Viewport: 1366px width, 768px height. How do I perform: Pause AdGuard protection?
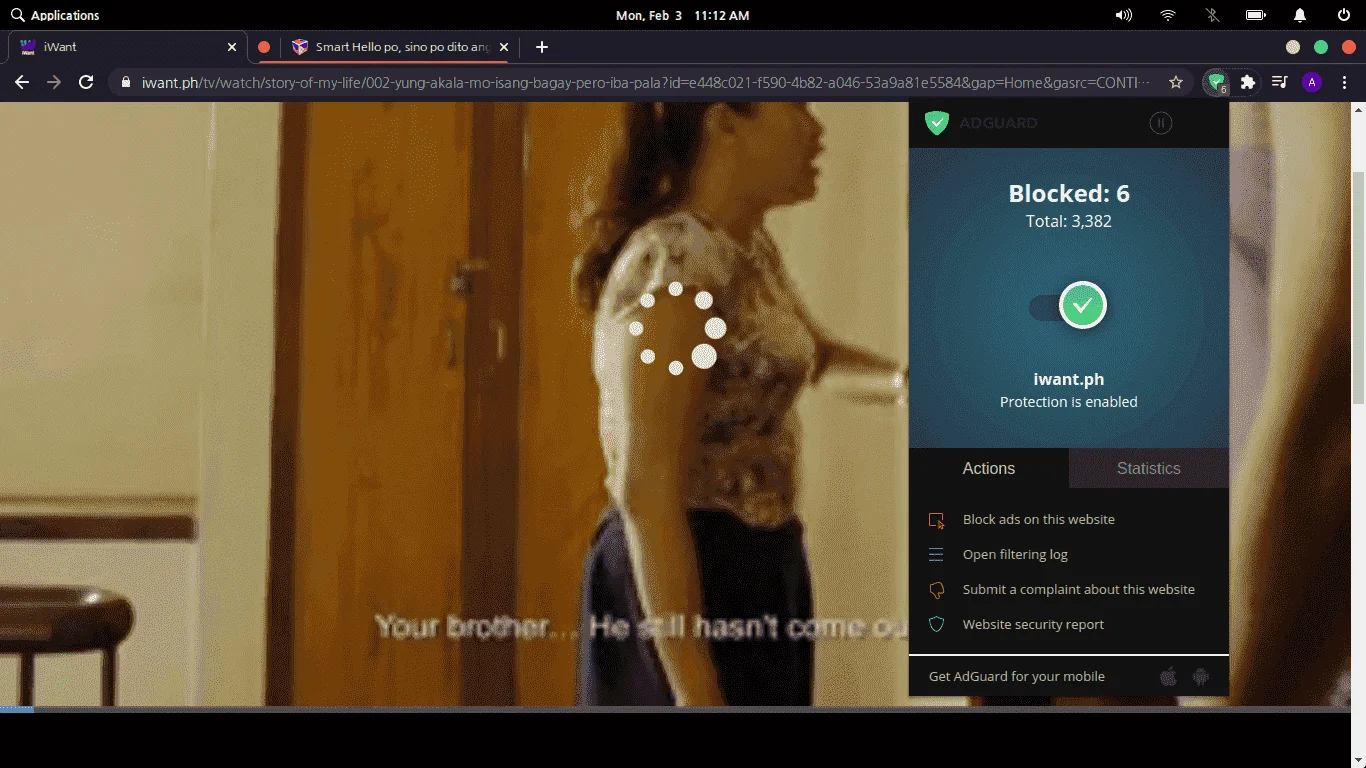(x=1160, y=123)
